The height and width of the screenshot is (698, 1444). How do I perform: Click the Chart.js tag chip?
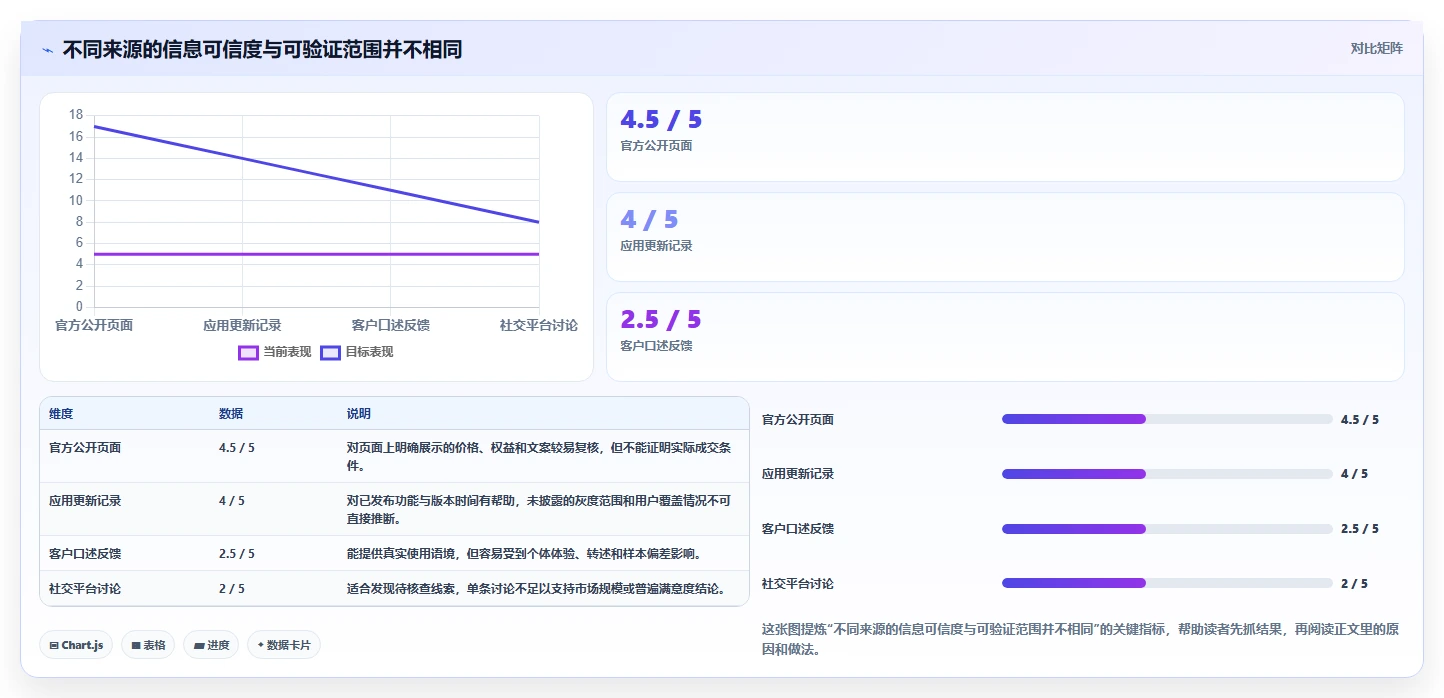coord(76,645)
